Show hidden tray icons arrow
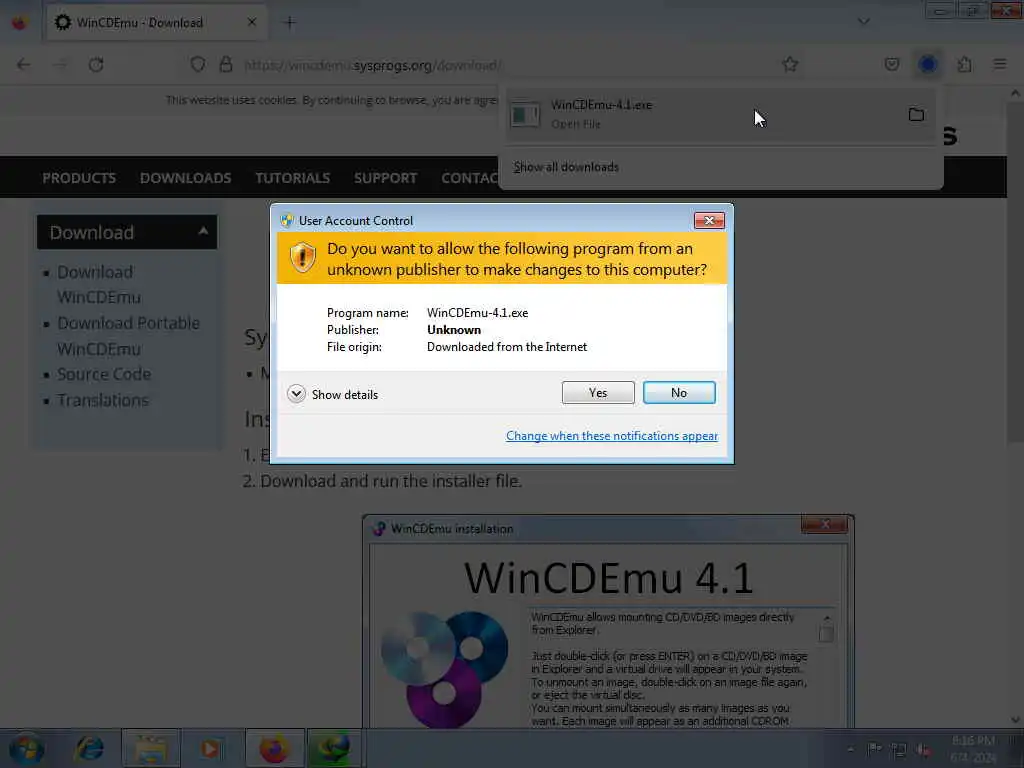1024x768 pixels. (x=850, y=750)
